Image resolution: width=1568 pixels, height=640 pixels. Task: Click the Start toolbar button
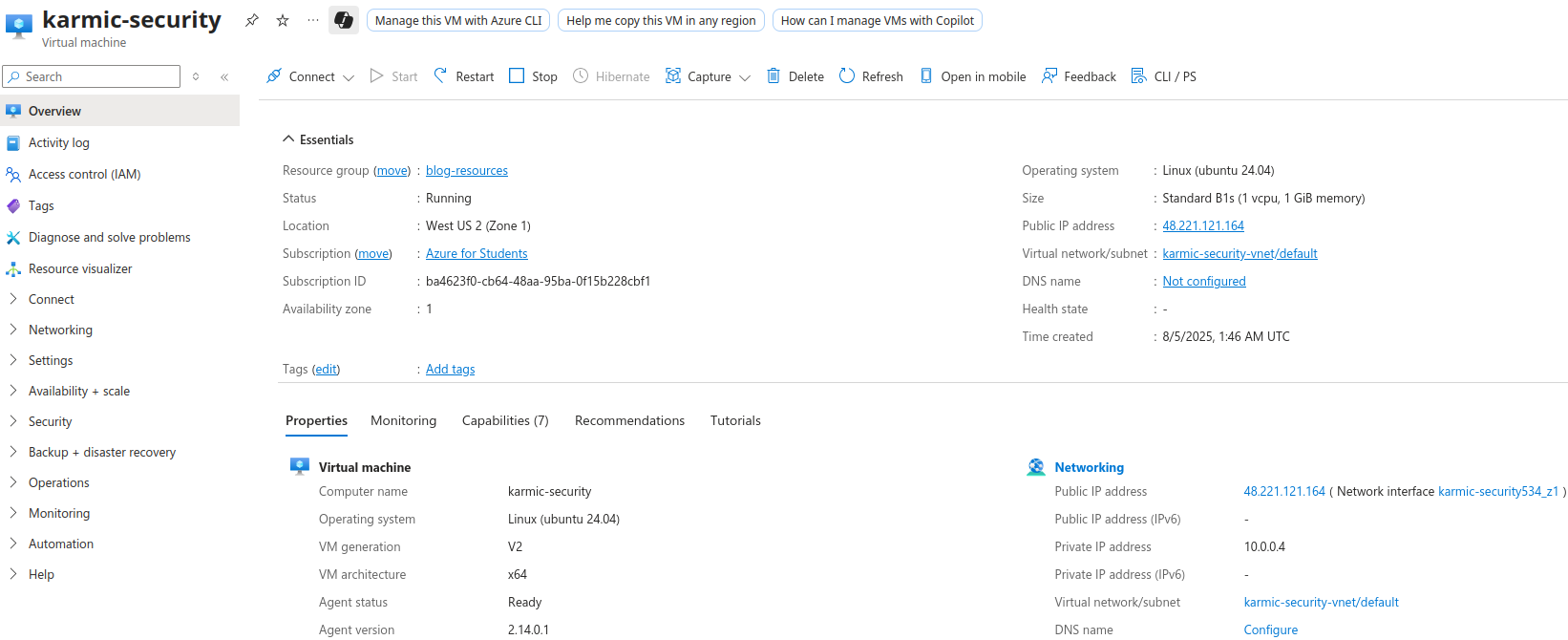393,76
